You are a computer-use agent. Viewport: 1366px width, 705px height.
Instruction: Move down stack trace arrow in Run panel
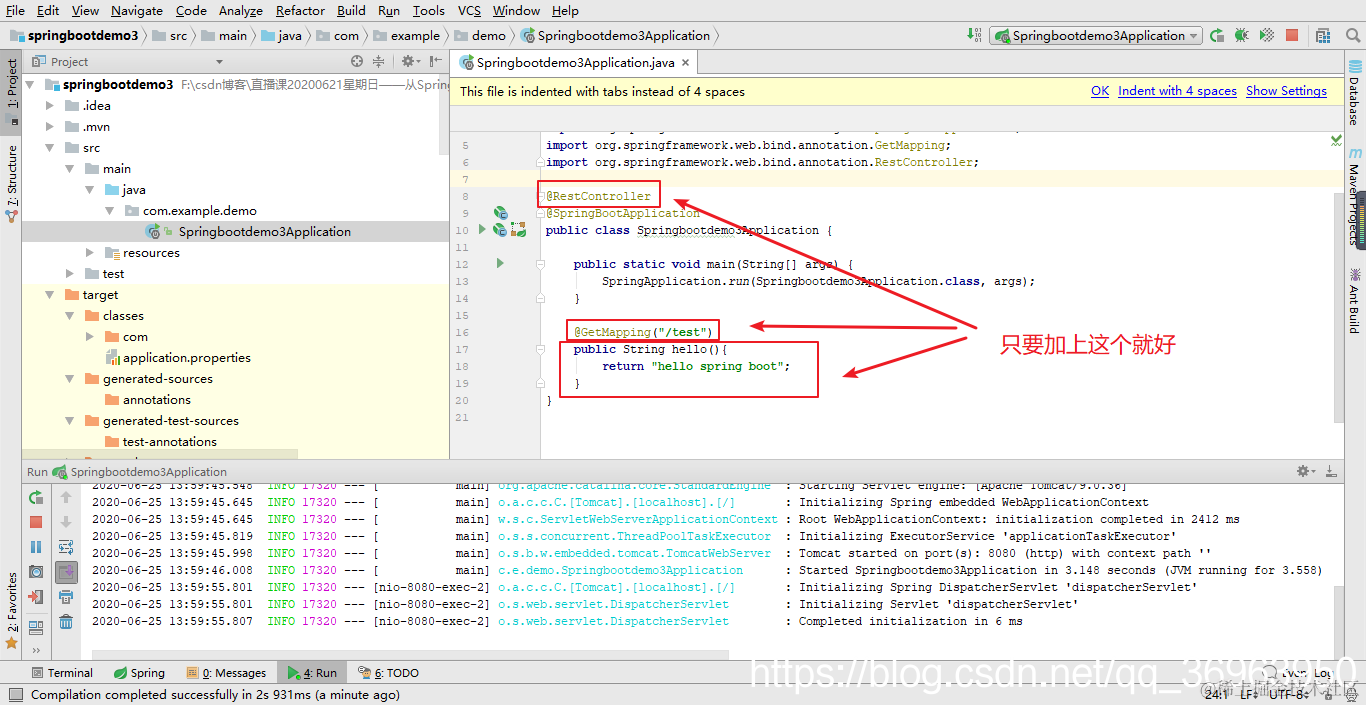click(x=66, y=522)
